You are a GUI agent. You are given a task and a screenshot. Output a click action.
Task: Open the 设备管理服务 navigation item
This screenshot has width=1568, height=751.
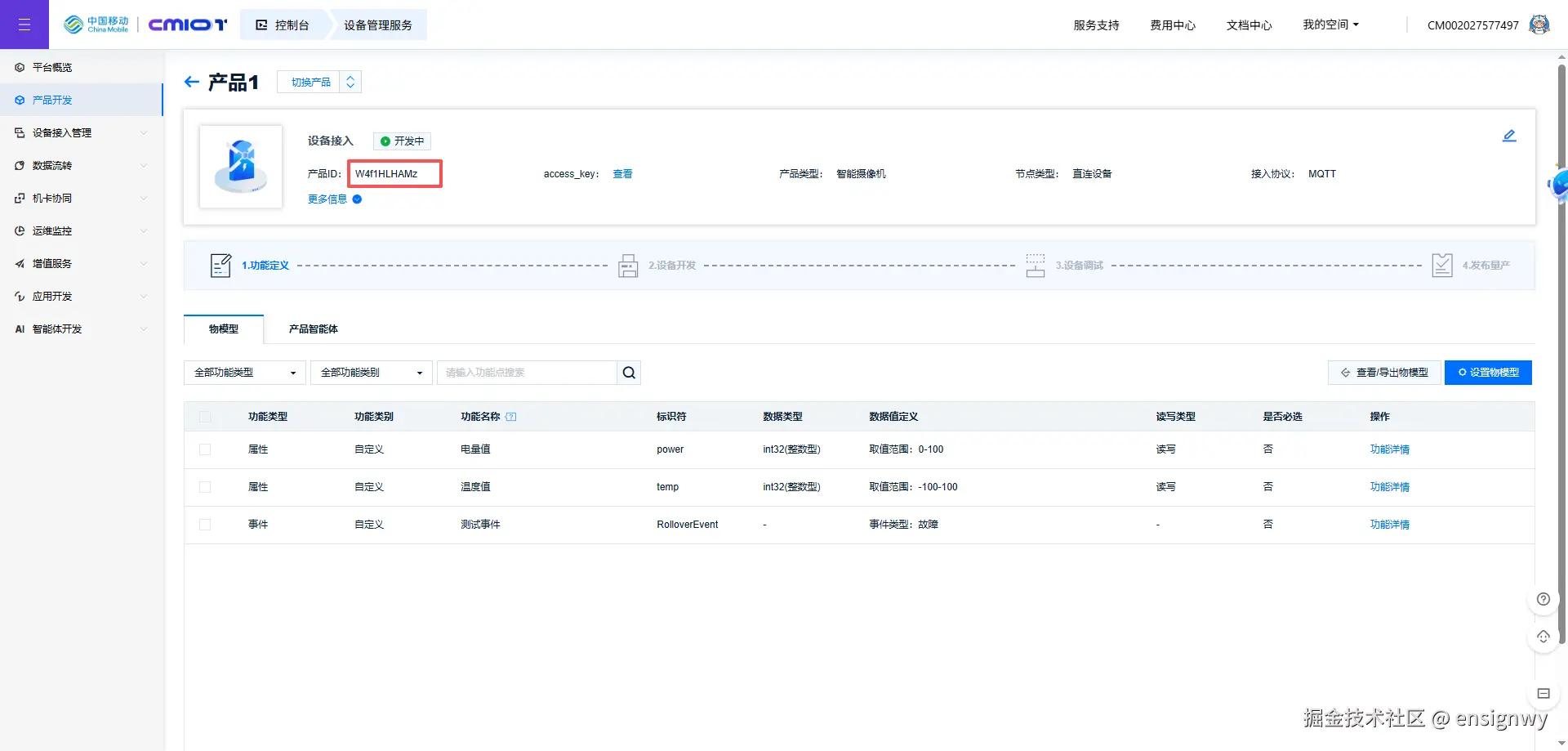378,25
